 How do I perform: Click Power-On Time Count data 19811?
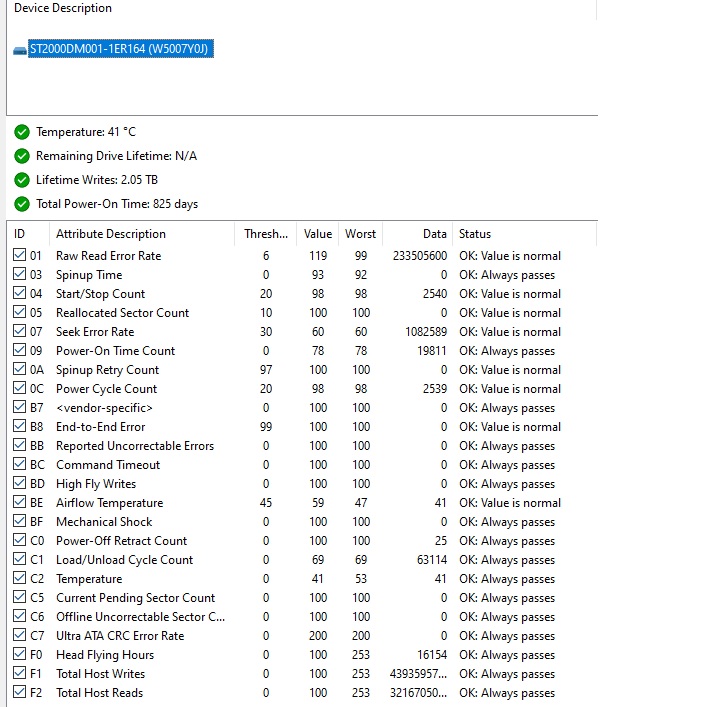(x=432, y=351)
